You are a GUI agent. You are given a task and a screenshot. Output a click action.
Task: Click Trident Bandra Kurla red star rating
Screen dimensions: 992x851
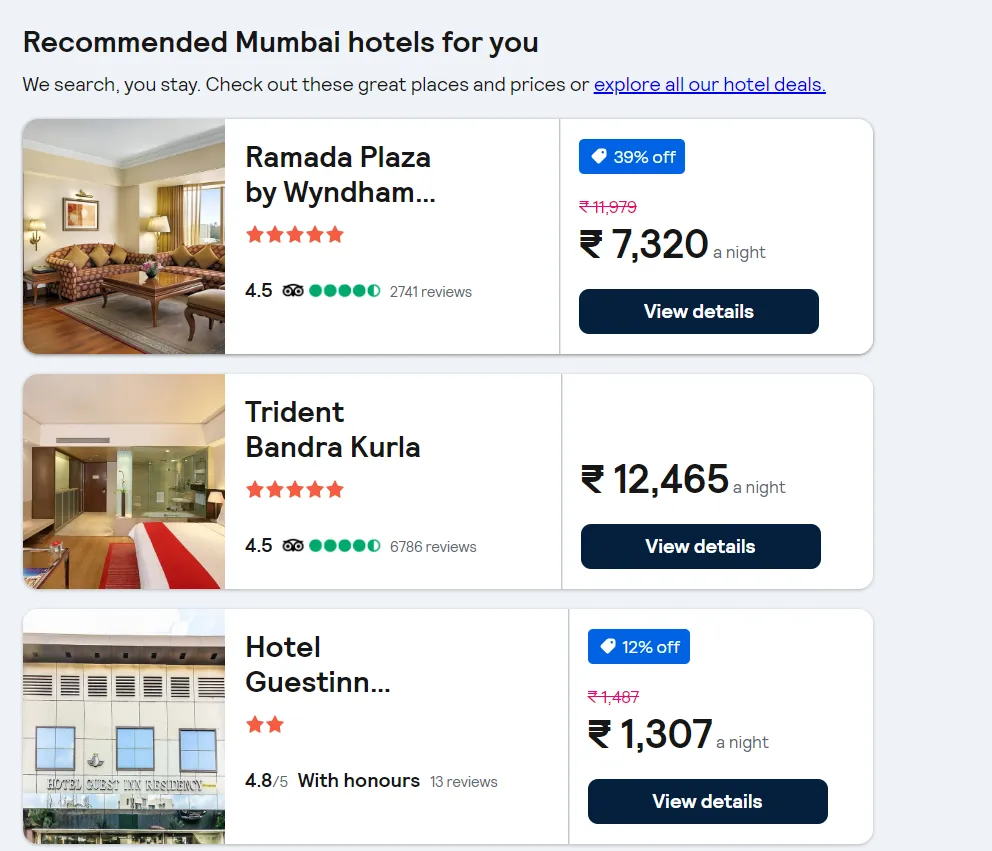(x=295, y=490)
